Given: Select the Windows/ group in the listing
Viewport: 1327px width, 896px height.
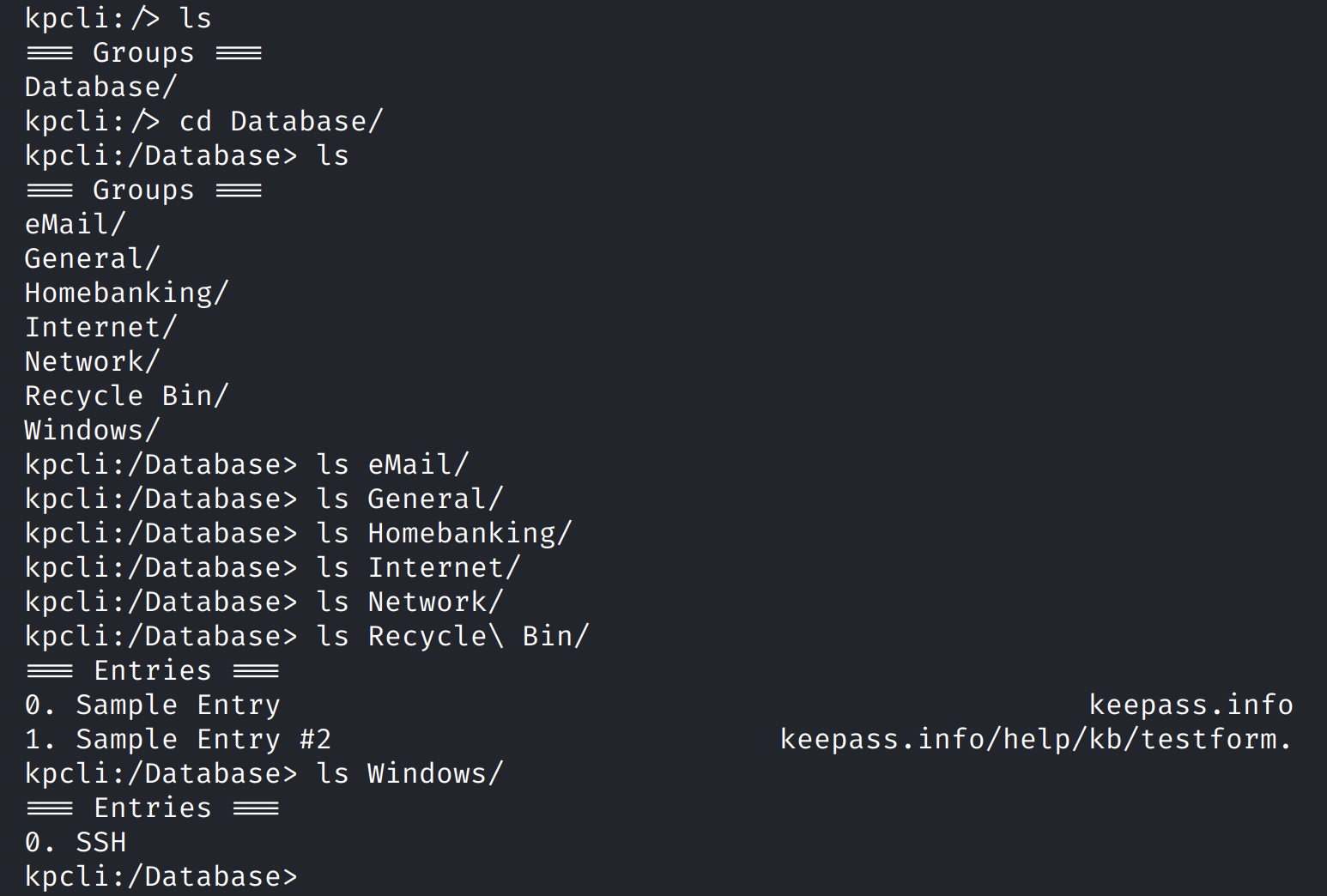Looking at the screenshot, I should 92,430.
